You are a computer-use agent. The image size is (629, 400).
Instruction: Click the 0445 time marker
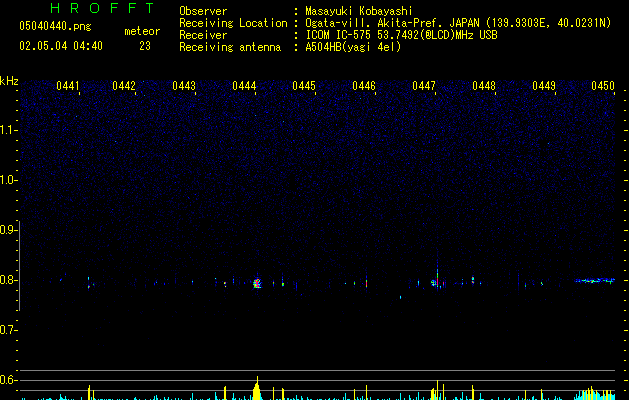click(304, 86)
